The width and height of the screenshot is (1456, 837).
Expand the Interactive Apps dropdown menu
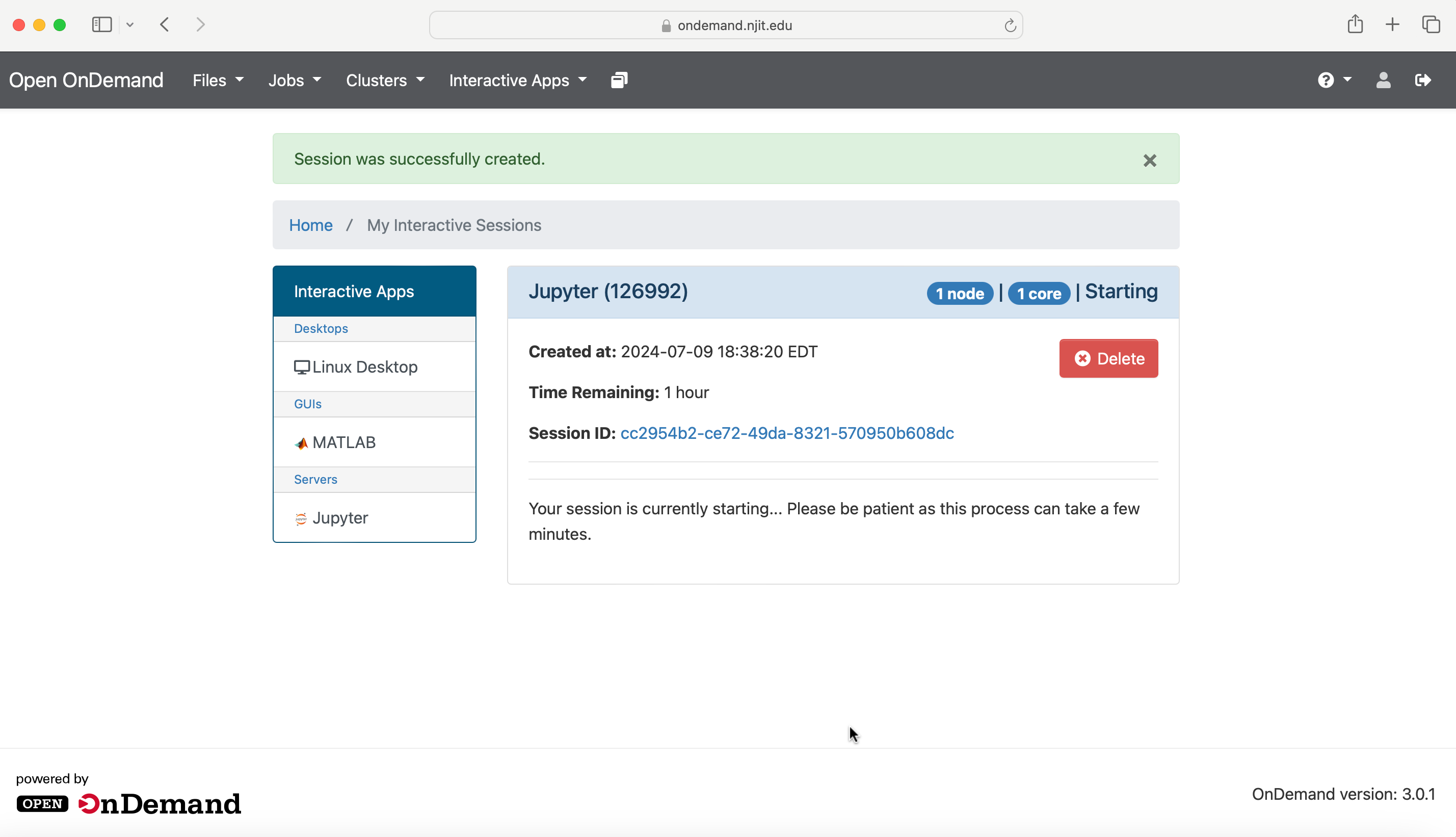tap(518, 81)
